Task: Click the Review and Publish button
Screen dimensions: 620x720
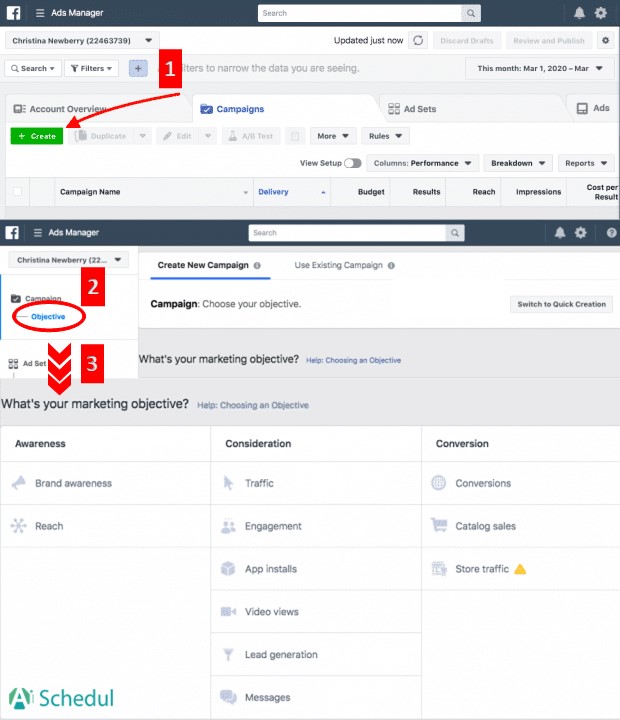Action: (548, 40)
